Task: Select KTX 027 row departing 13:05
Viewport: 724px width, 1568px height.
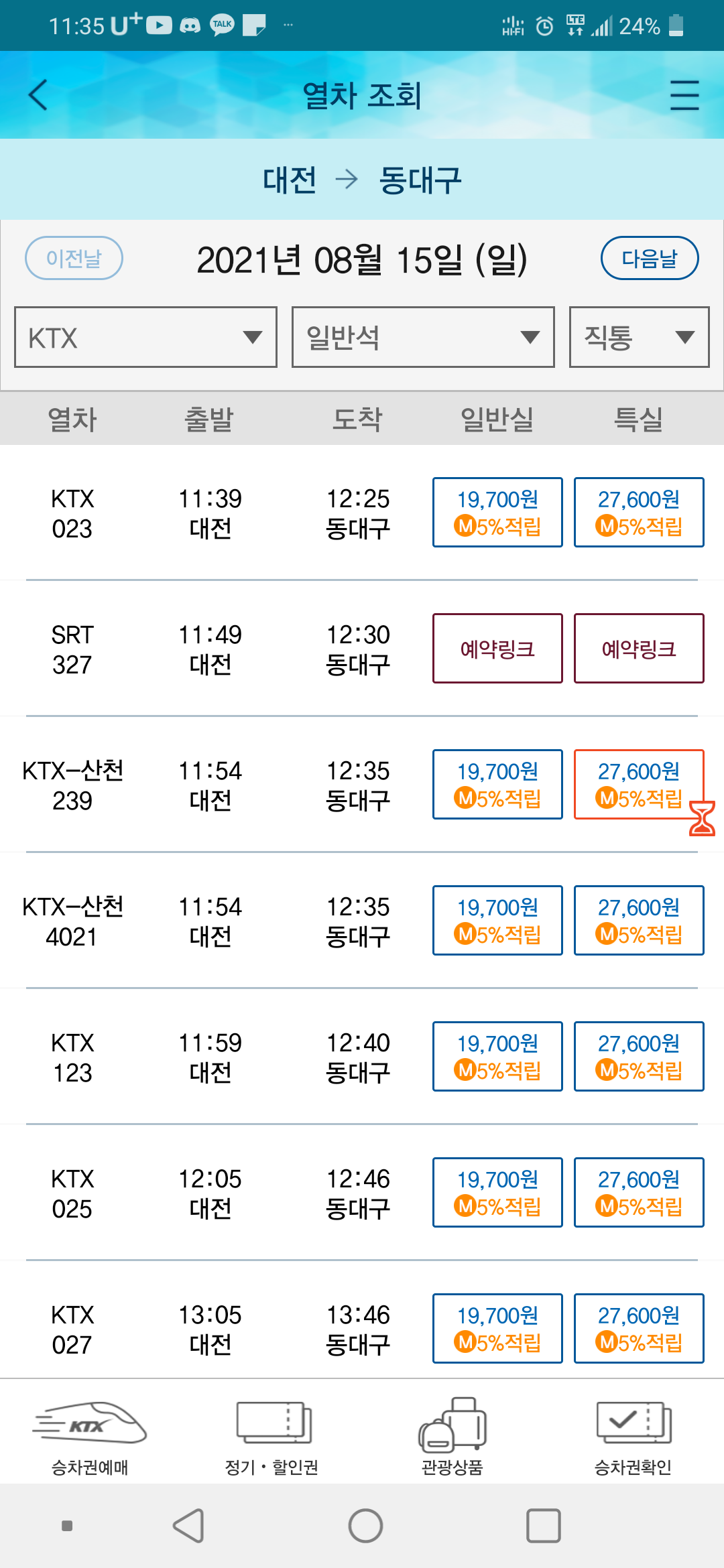Action: [x=362, y=1329]
